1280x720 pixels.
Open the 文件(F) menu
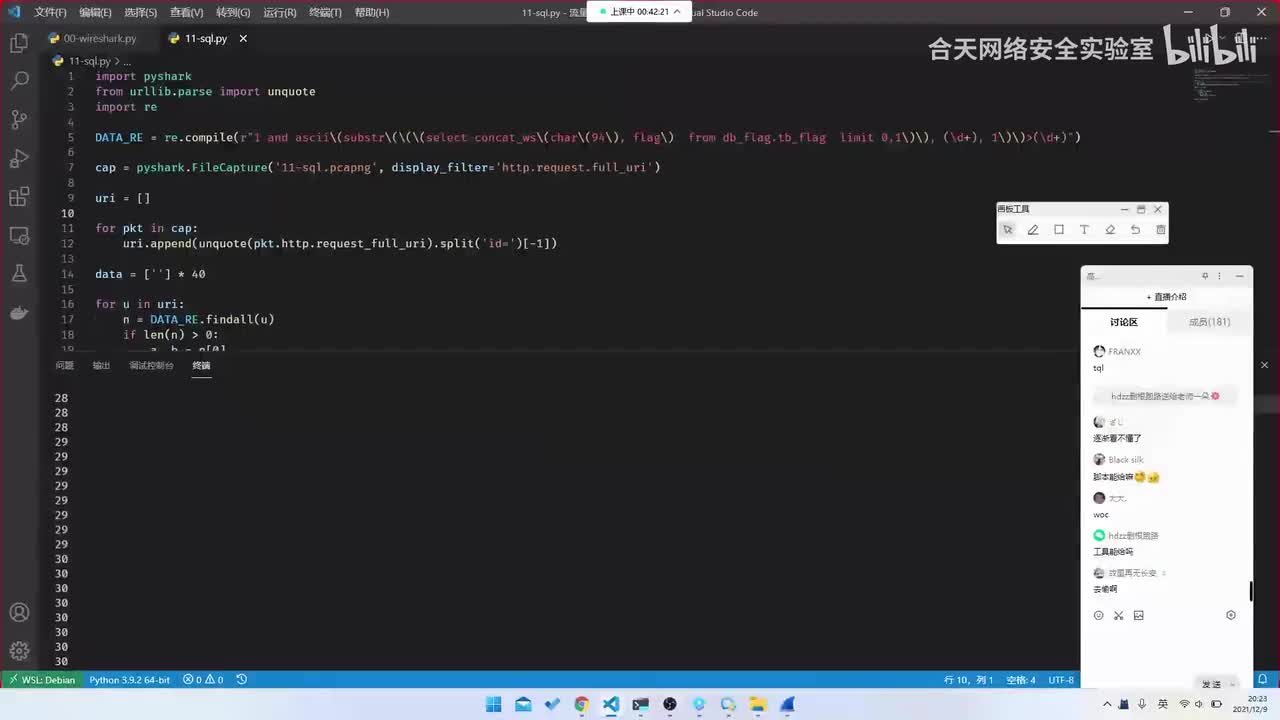(50, 13)
